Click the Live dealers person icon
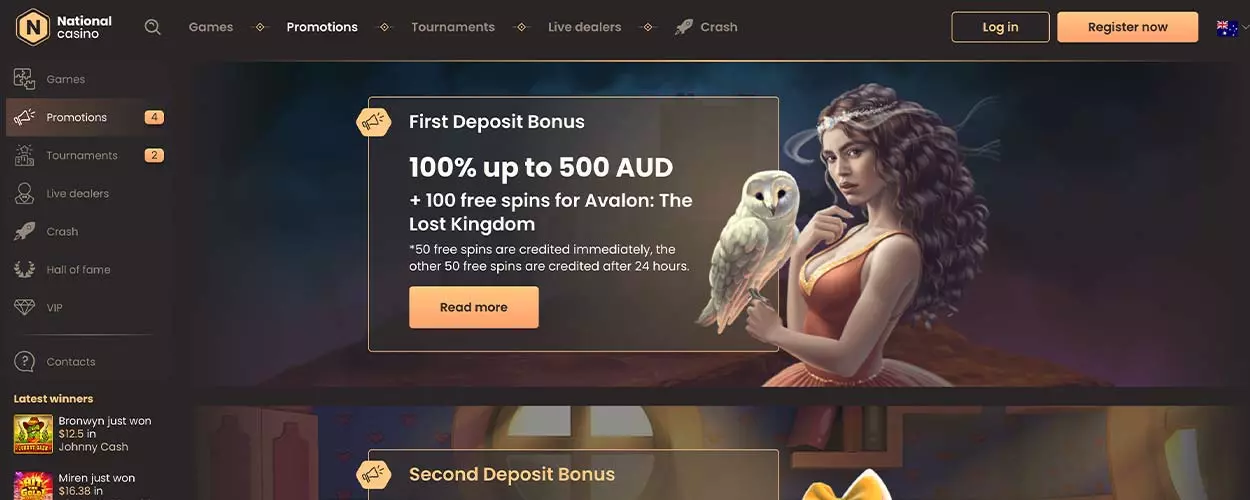The image size is (1250, 500). pyautogui.click(x=25, y=193)
